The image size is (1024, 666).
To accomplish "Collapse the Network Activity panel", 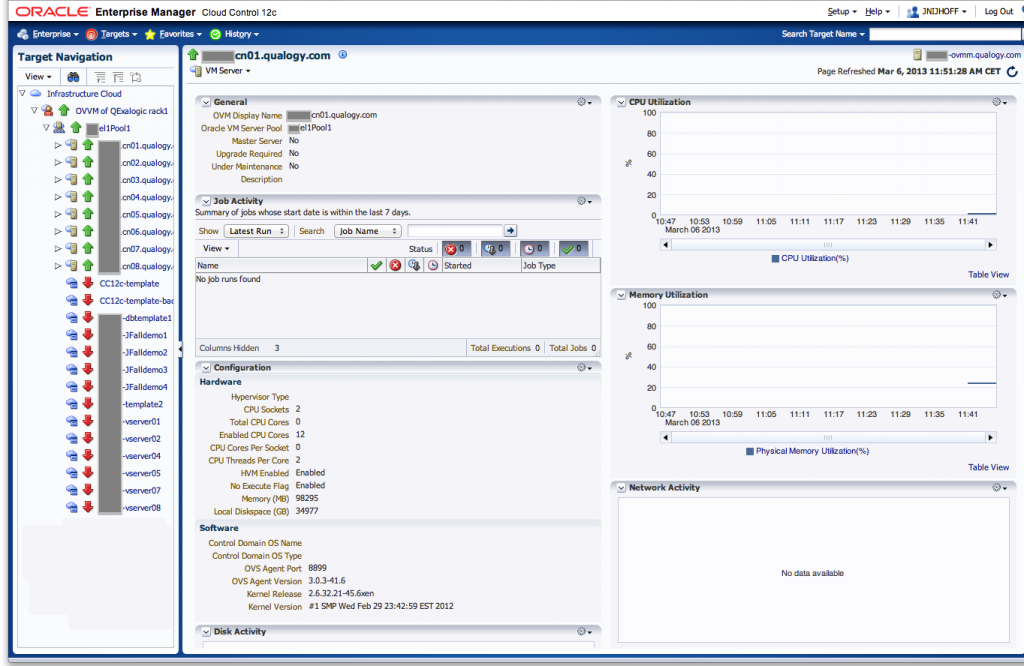I will tap(621, 487).
